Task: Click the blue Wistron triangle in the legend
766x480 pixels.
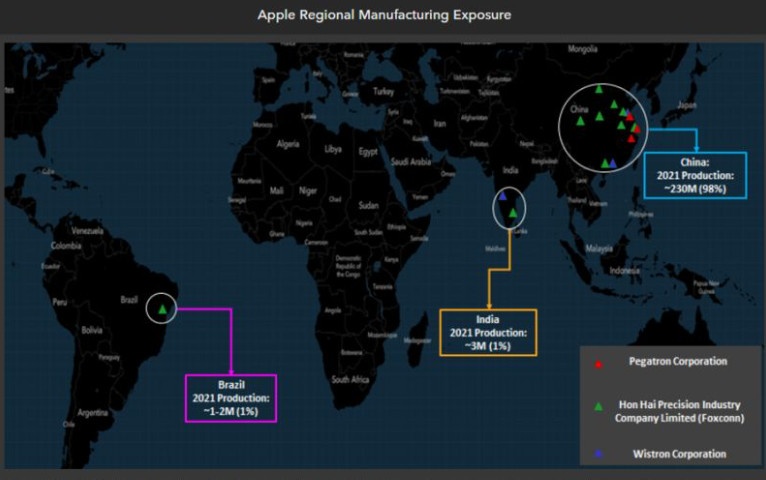Action: (598, 454)
